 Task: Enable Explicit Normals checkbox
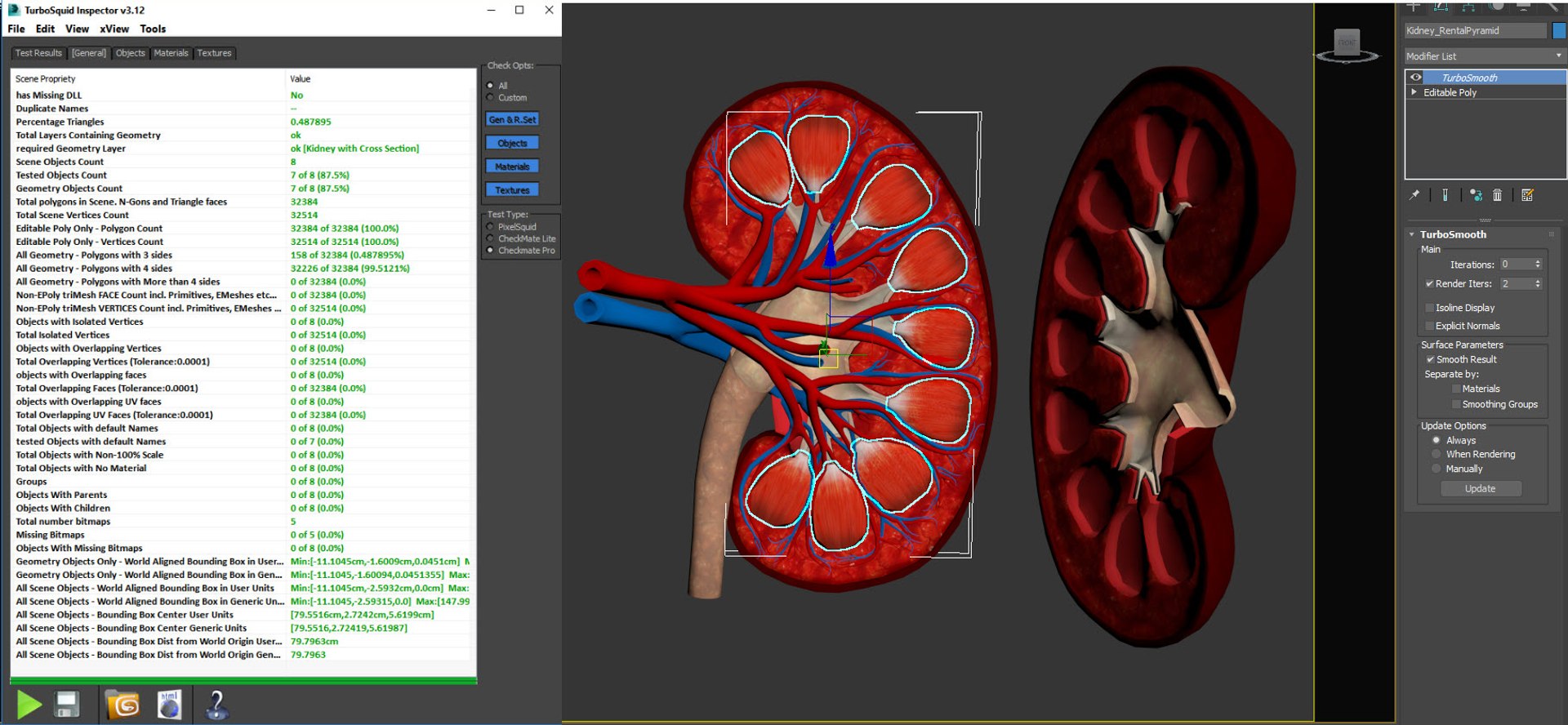pyautogui.click(x=1430, y=326)
